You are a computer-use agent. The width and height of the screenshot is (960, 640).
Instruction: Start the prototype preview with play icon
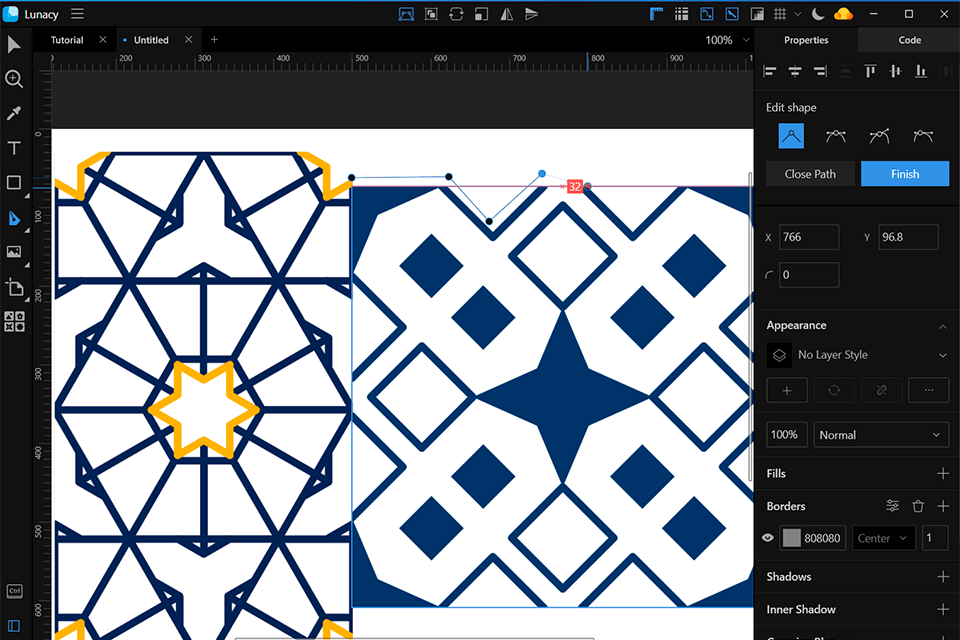[x=532, y=13]
